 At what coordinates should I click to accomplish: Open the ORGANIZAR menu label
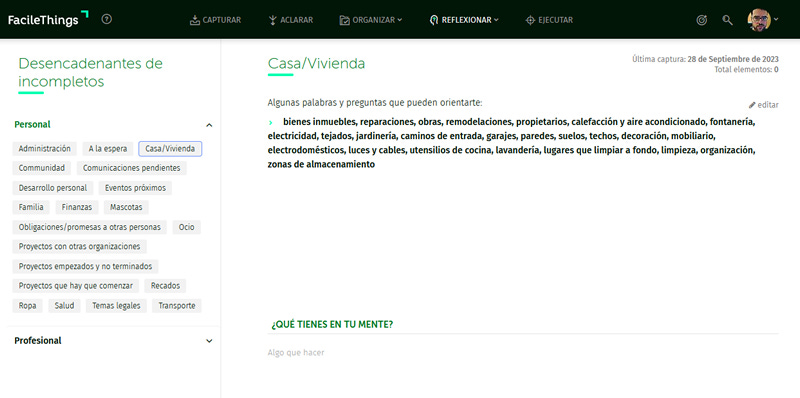click(373, 20)
